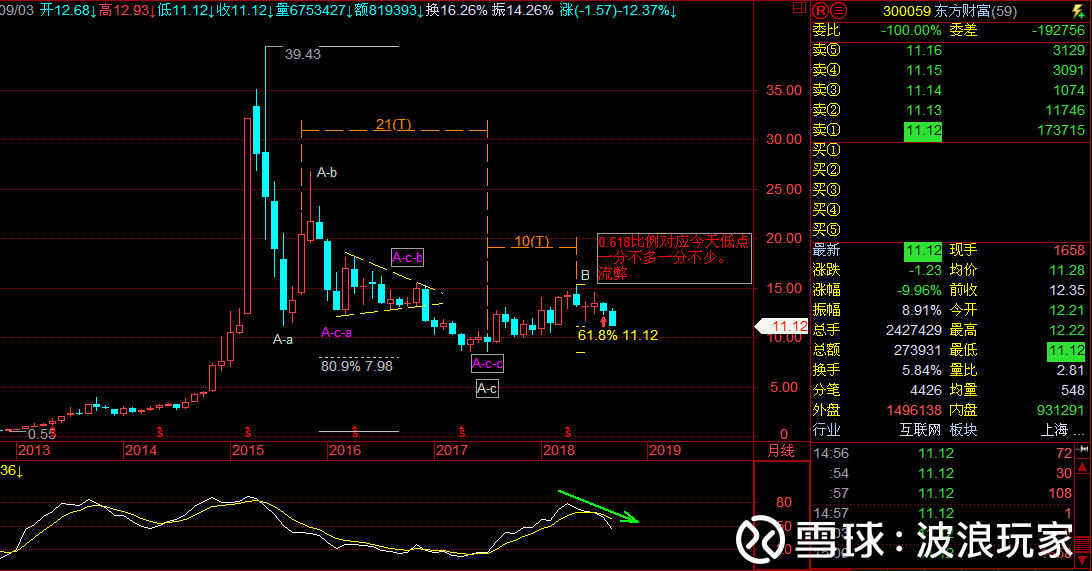Click the S marker above the 2017 label

(461, 432)
